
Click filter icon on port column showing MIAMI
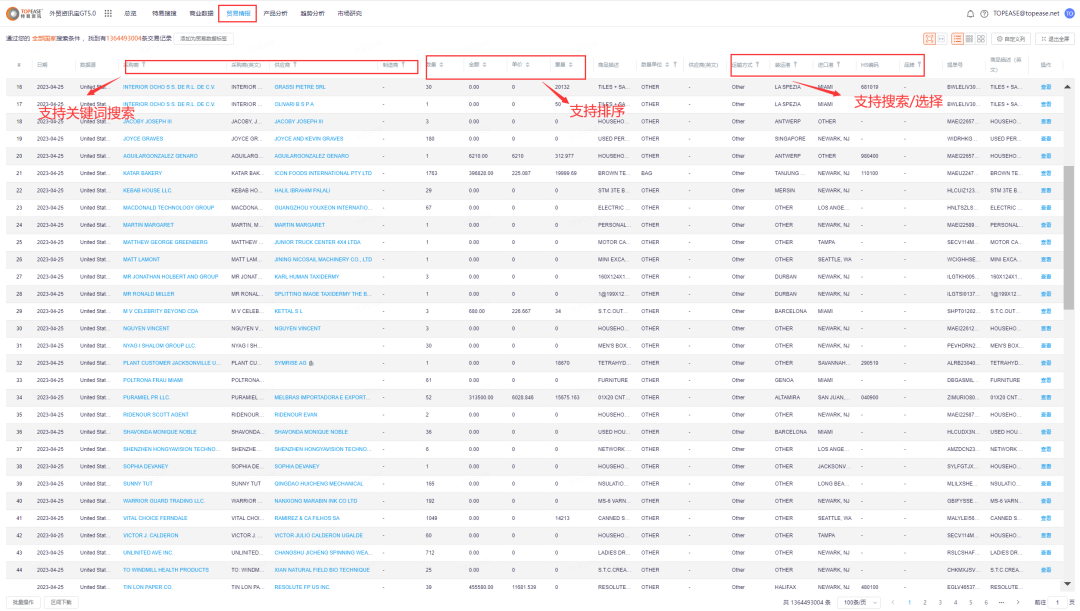(838, 65)
